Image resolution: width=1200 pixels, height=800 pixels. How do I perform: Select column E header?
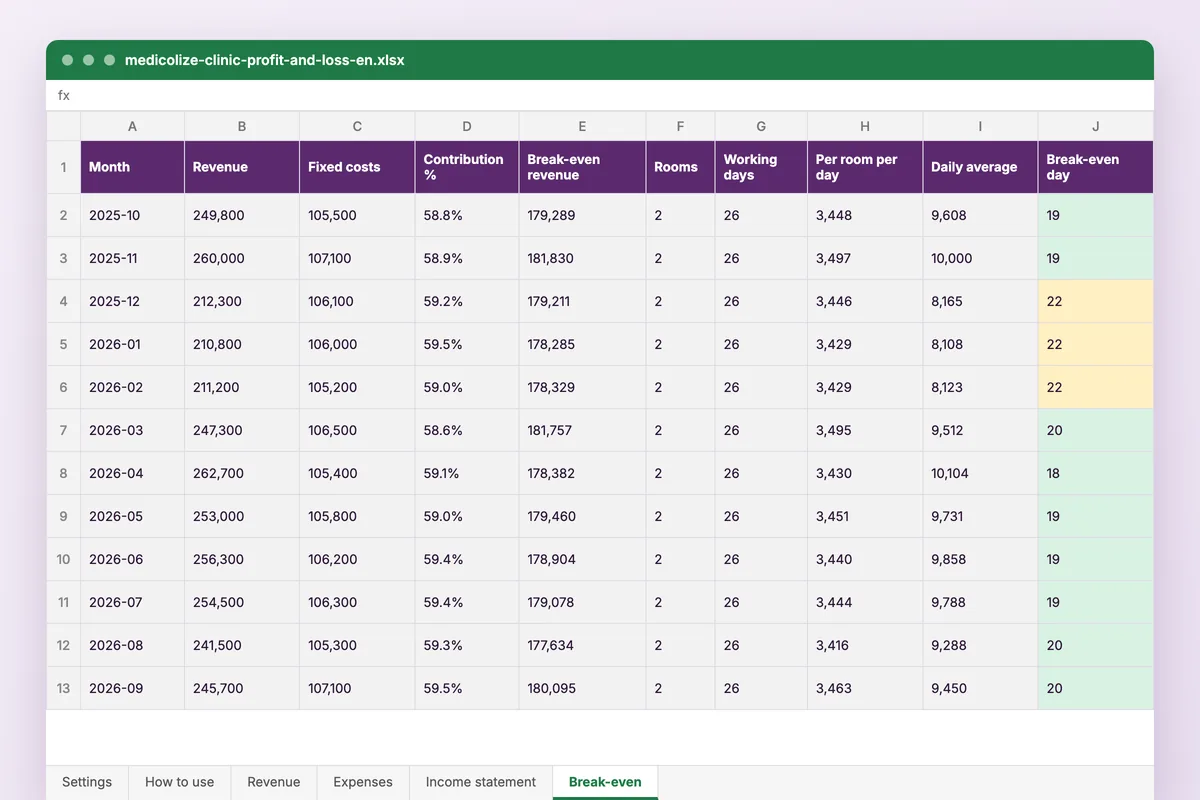(x=582, y=126)
